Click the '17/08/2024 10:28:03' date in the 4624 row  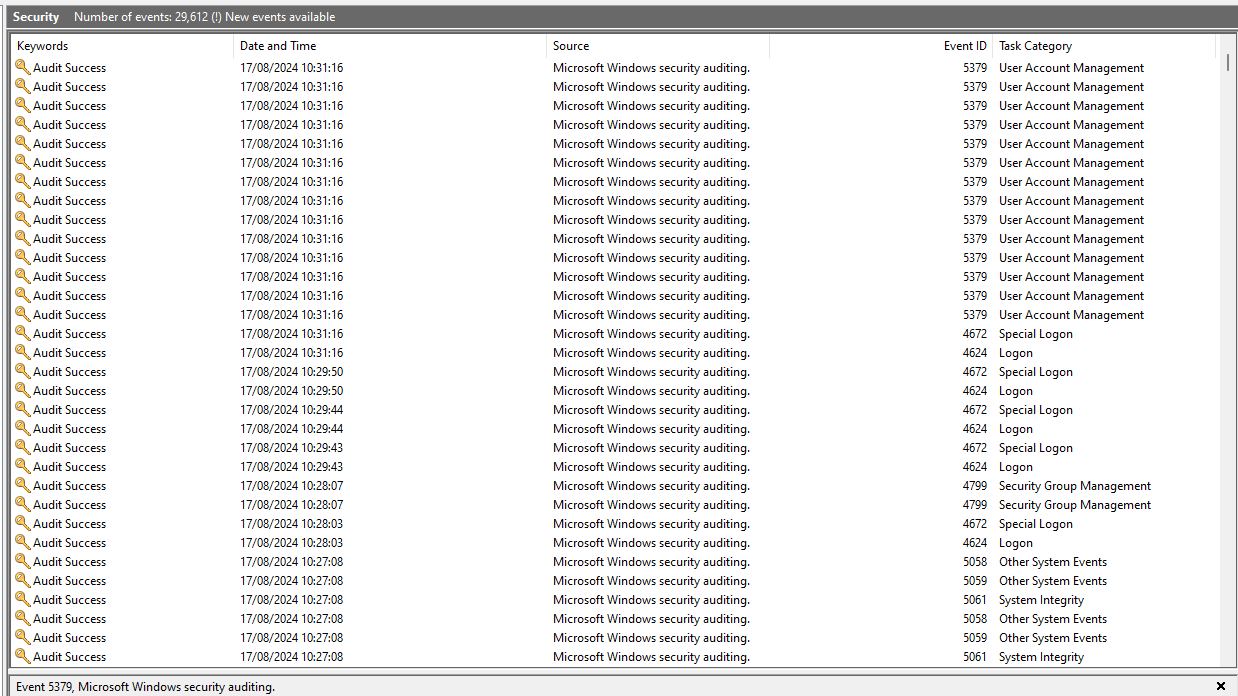pyautogui.click(x=291, y=543)
